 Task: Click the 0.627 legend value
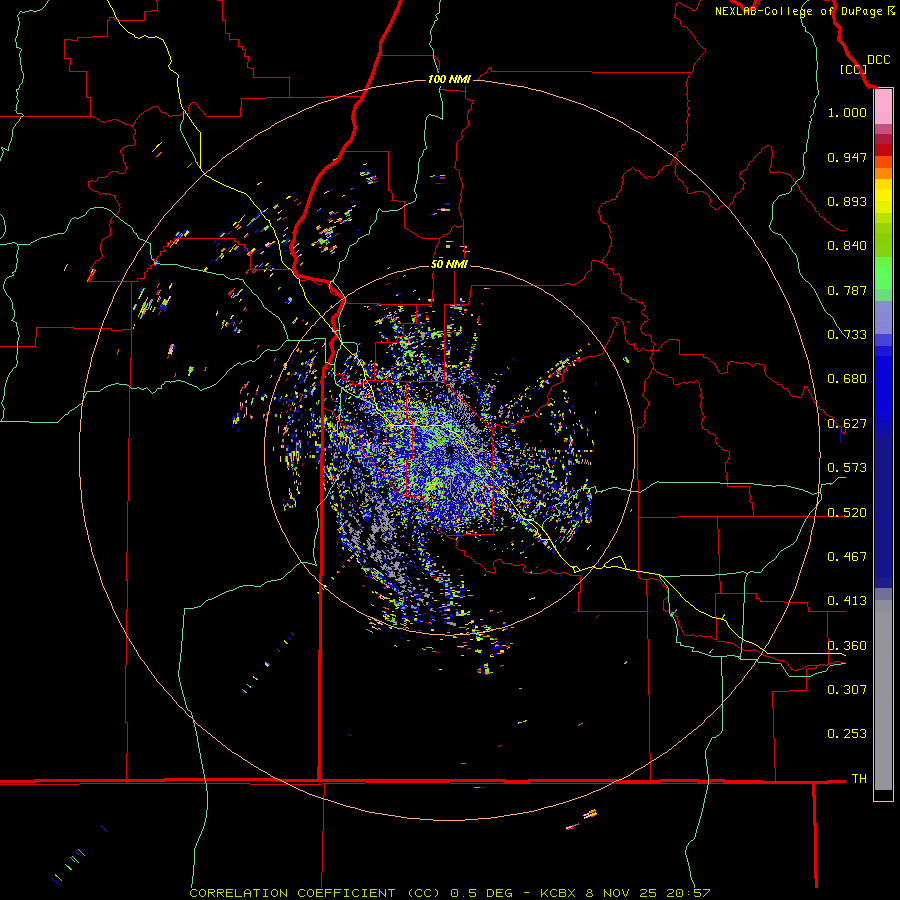[x=847, y=424]
